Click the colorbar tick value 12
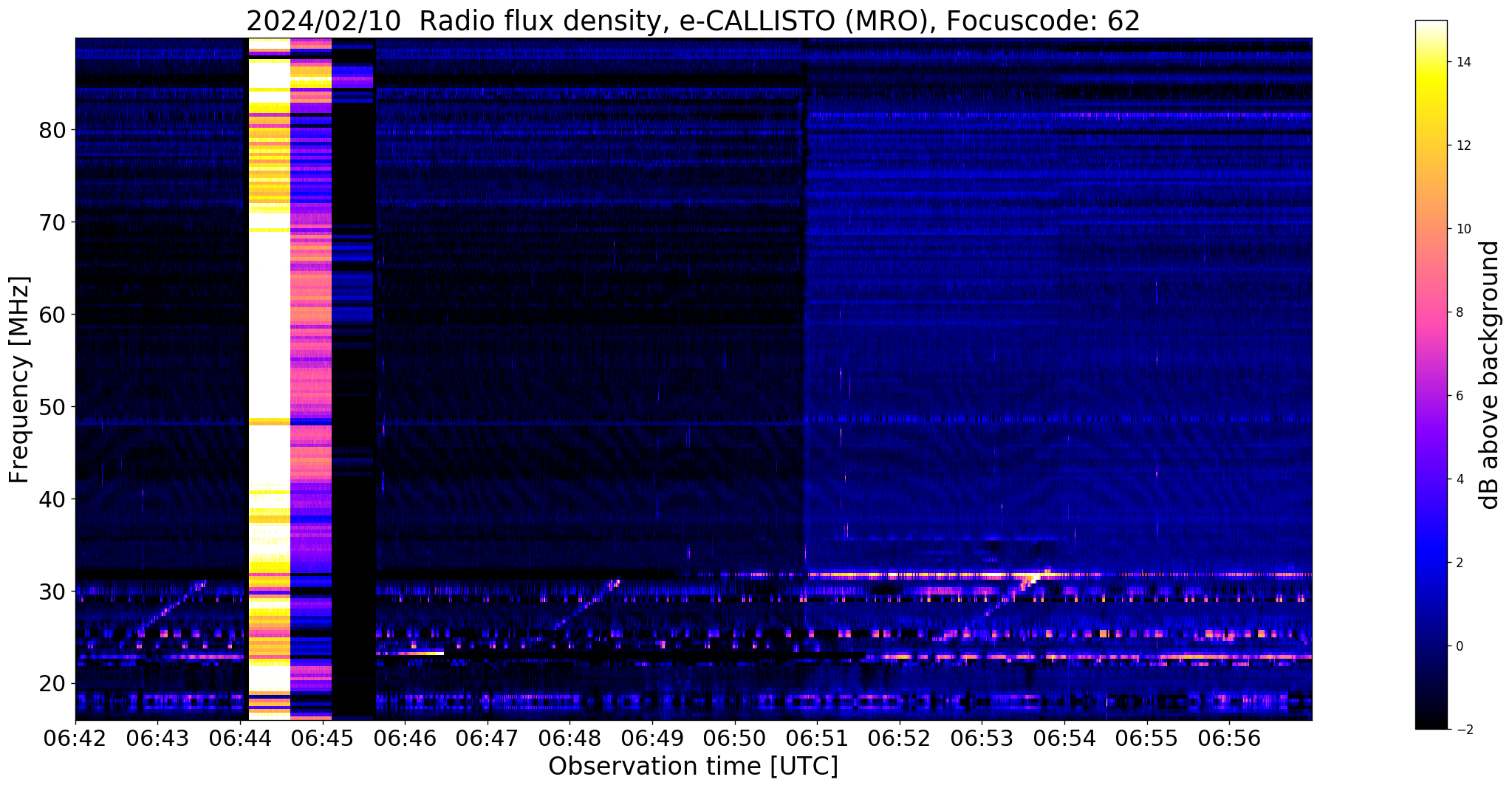Screen dimensions: 1512x788 (x=1462, y=145)
